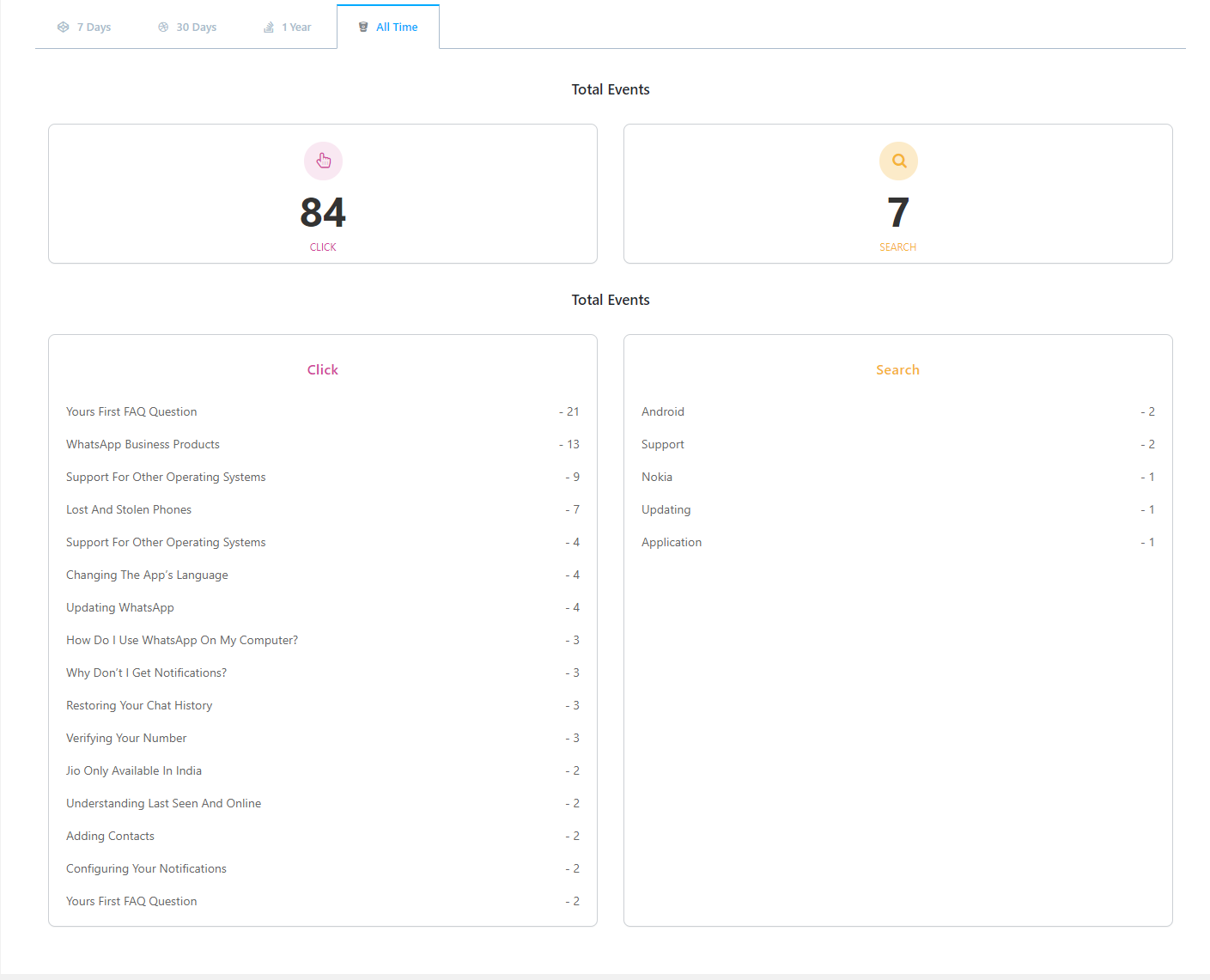1210x980 pixels.
Task: Click the Changing The App's Language row
Action: (x=147, y=575)
